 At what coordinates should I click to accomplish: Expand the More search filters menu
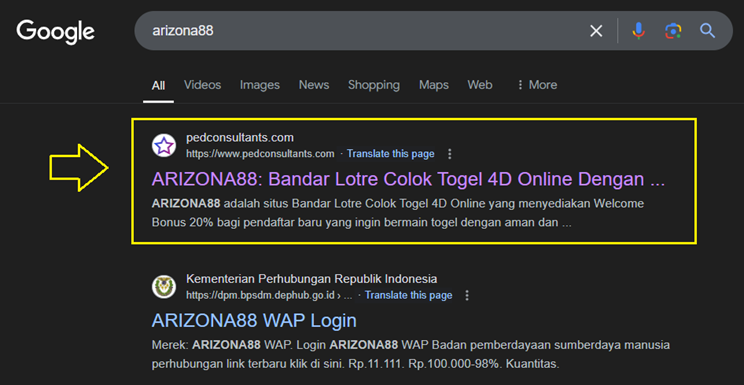(x=537, y=85)
